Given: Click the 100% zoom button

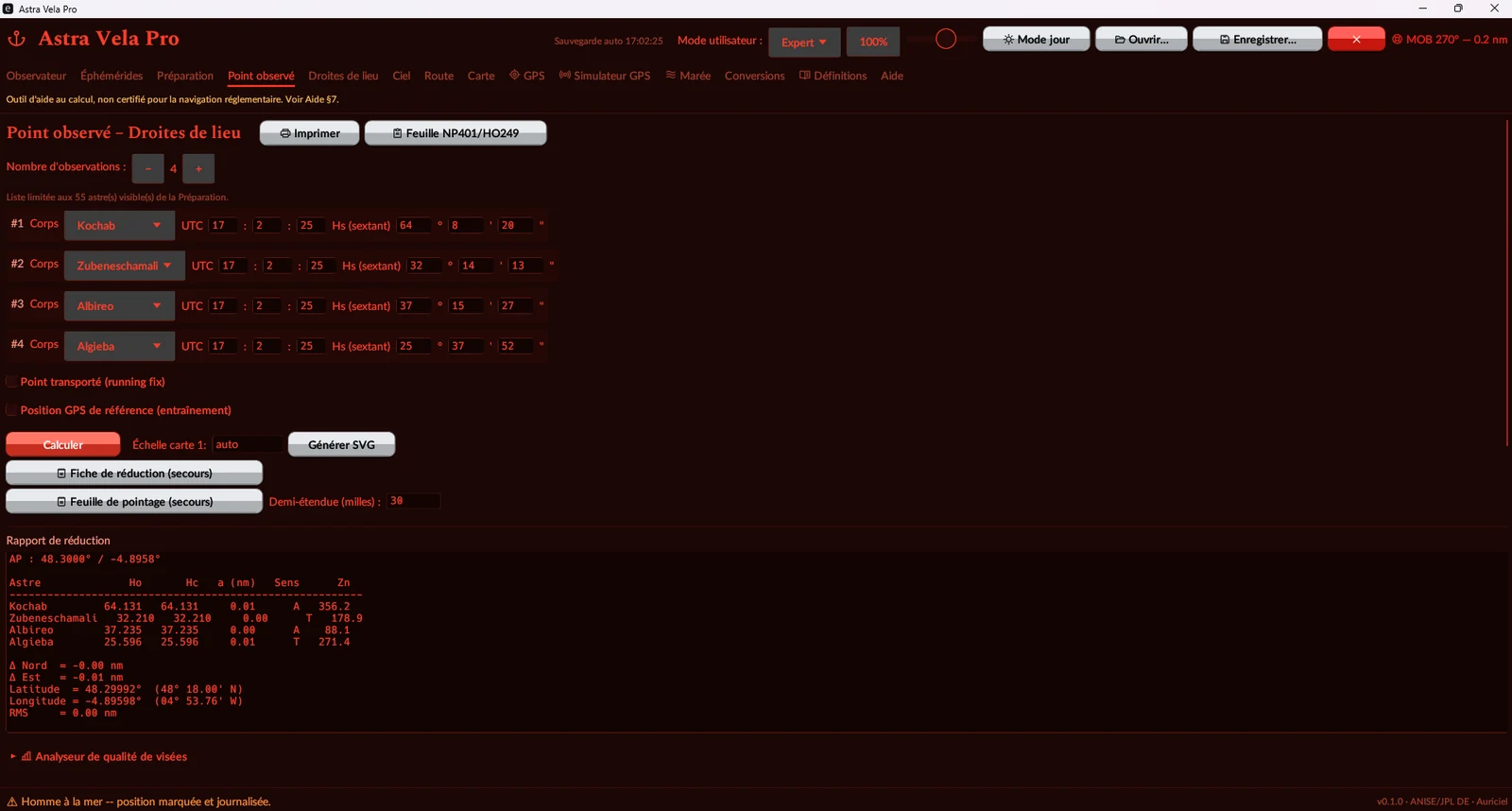Looking at the screenshot, I should click(x=873, y=42).
